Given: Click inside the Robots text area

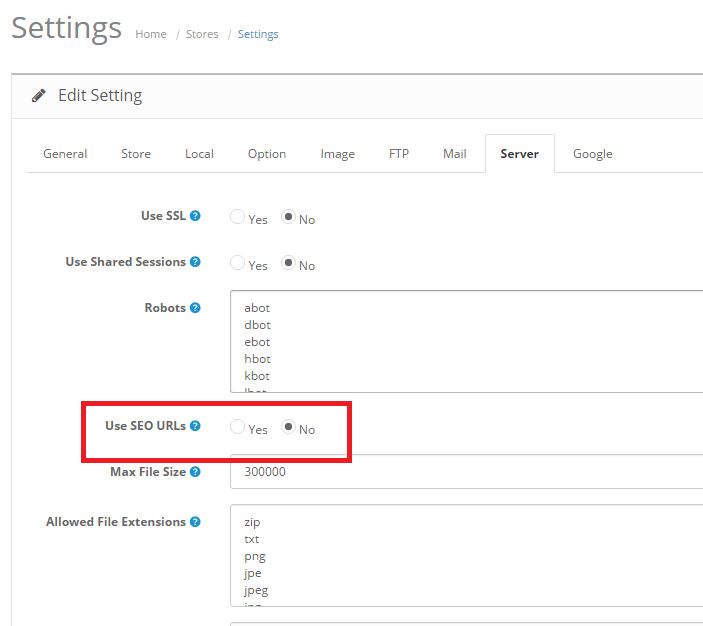Looking at the screenshot, I should click(466, 342).
